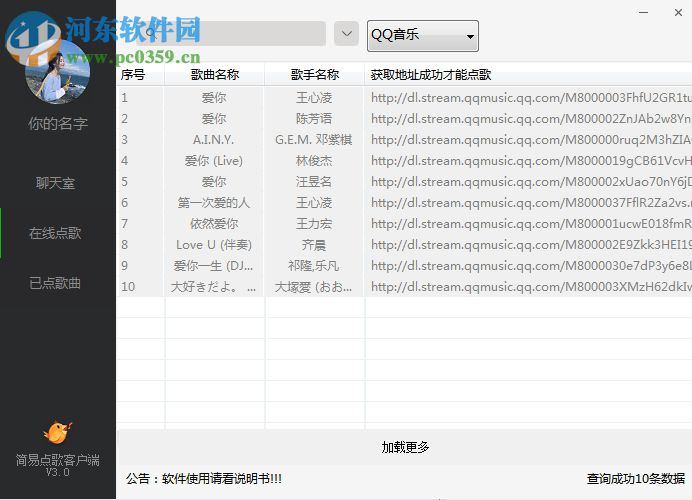The width and height of the screenshot is (692, 500).
Task: Click the 简易点歌客户端 app title label
Action: tap(58, 460)
